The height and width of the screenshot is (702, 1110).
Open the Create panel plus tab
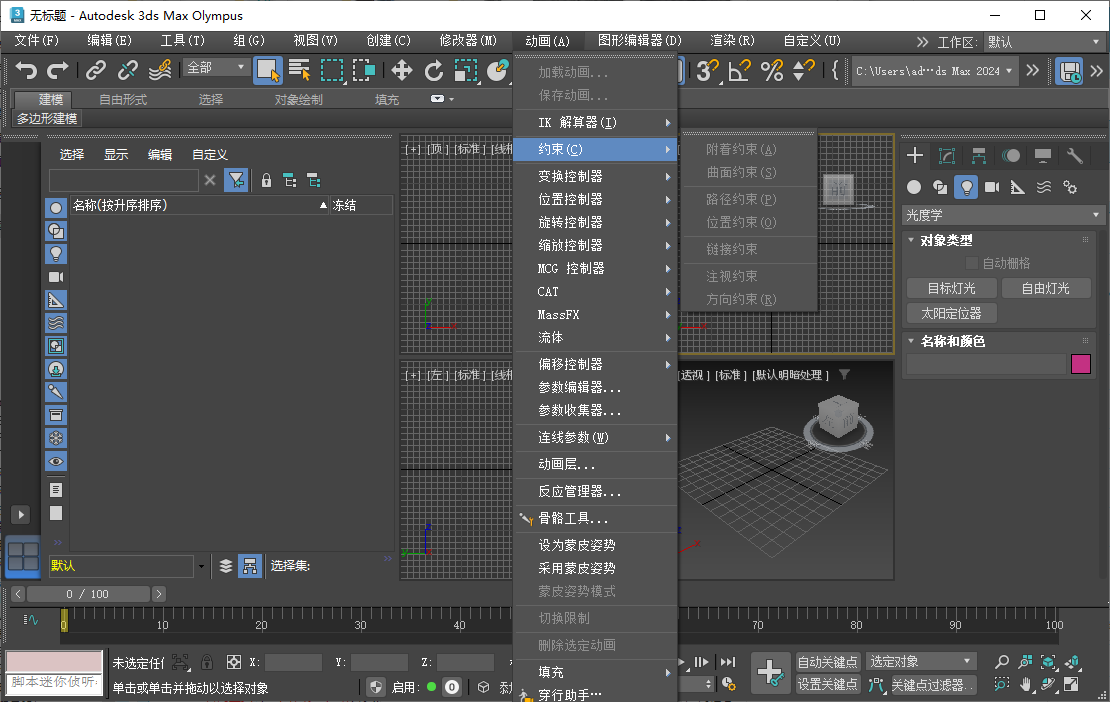[x=915, y=156]
